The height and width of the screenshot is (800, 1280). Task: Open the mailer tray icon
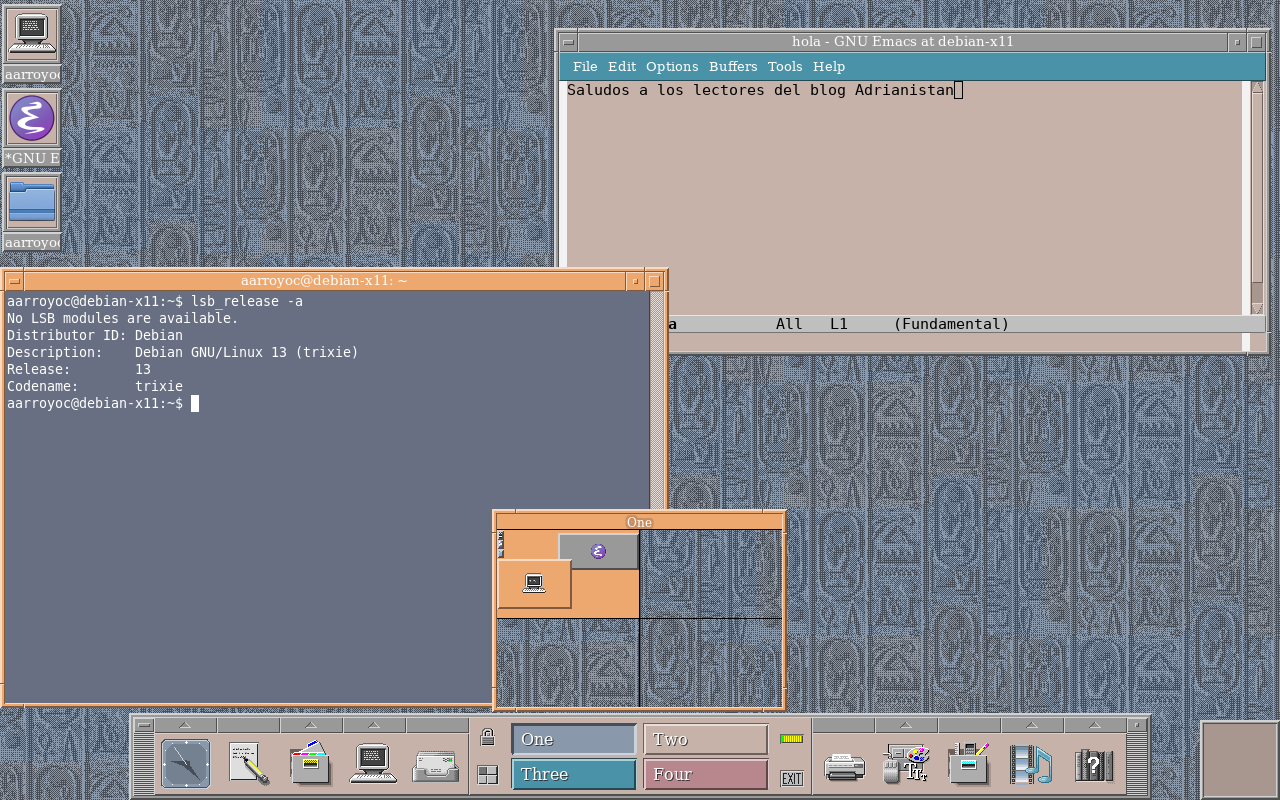(436, 765)
